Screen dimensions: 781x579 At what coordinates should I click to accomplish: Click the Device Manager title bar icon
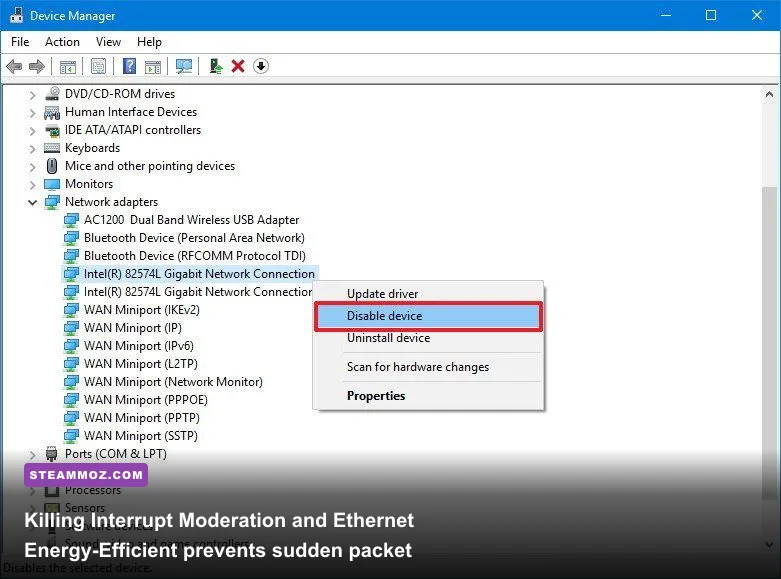pos(16,15)
